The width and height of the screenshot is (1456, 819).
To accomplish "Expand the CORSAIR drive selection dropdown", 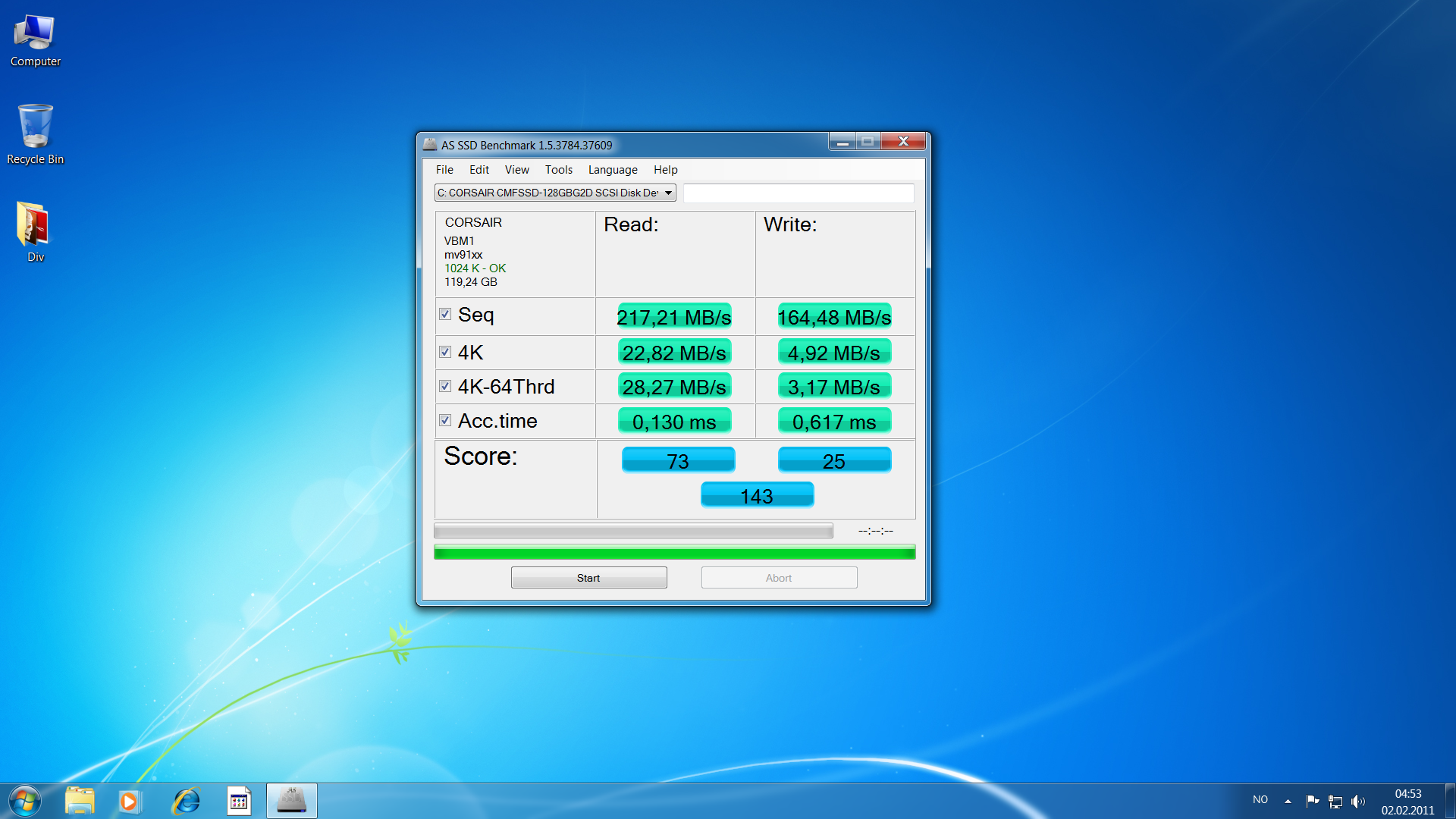I will 668,193.
